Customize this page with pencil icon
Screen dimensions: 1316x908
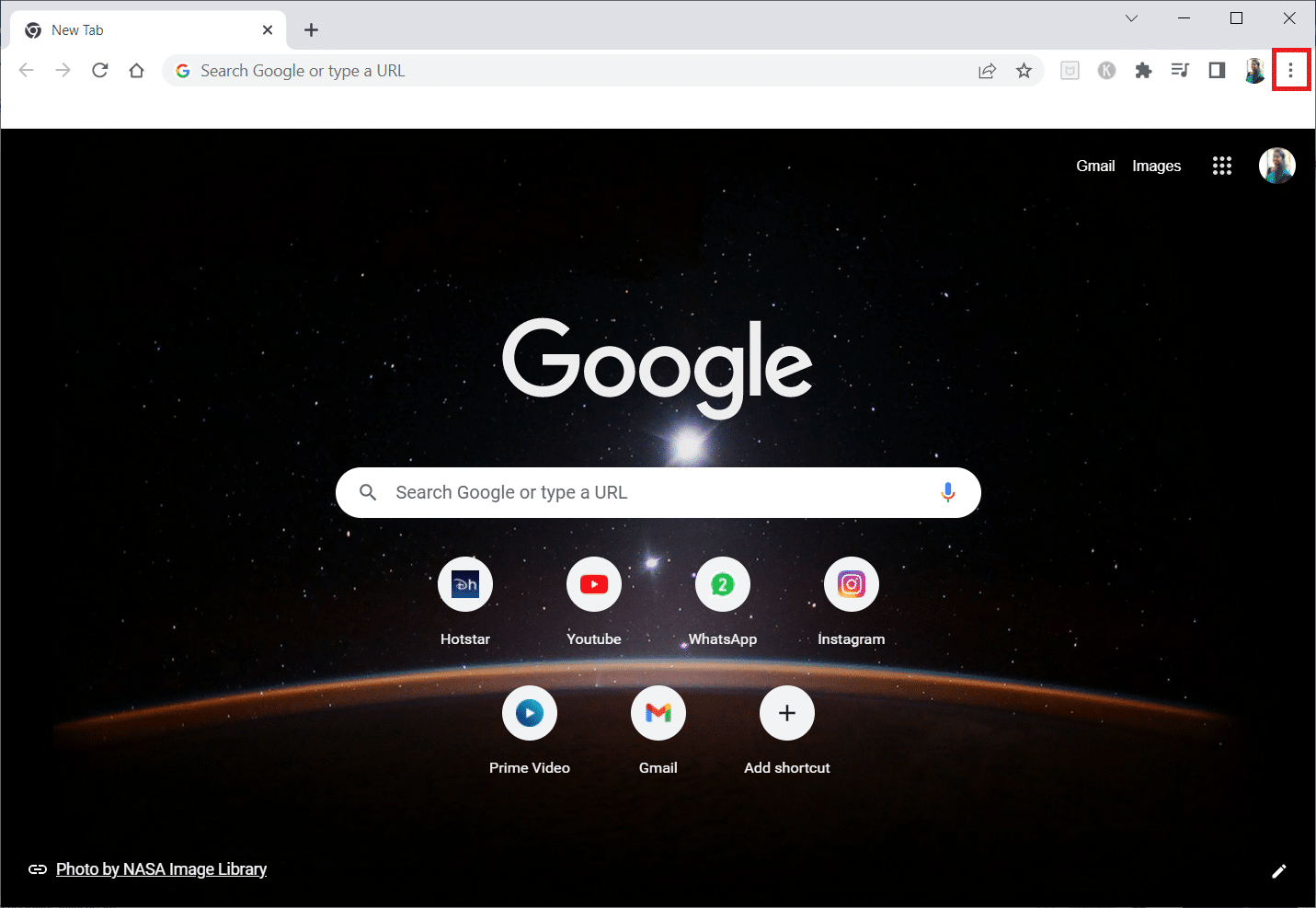(1278, 870)
